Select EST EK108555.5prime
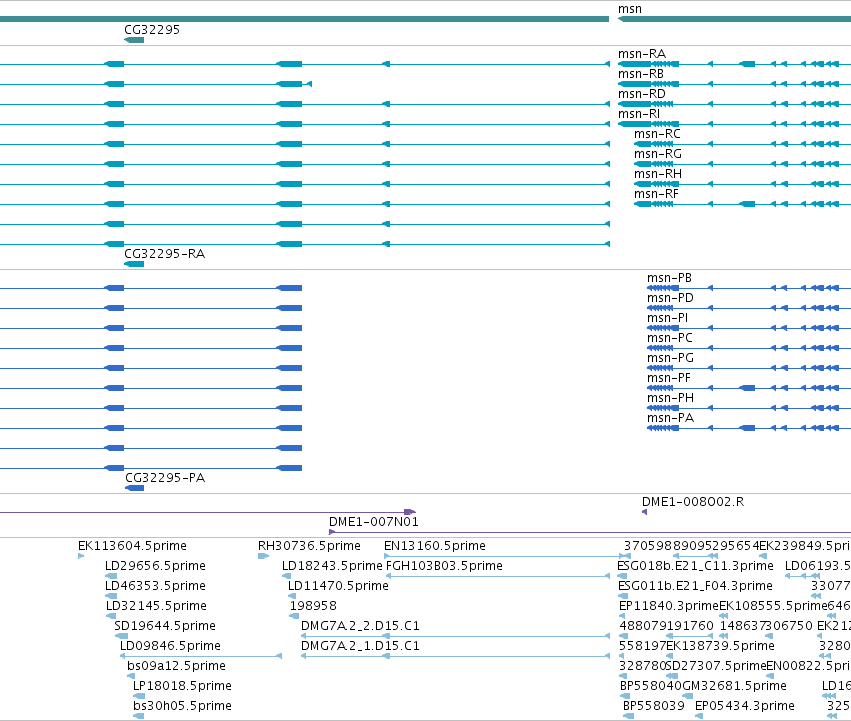 point(773,606)
